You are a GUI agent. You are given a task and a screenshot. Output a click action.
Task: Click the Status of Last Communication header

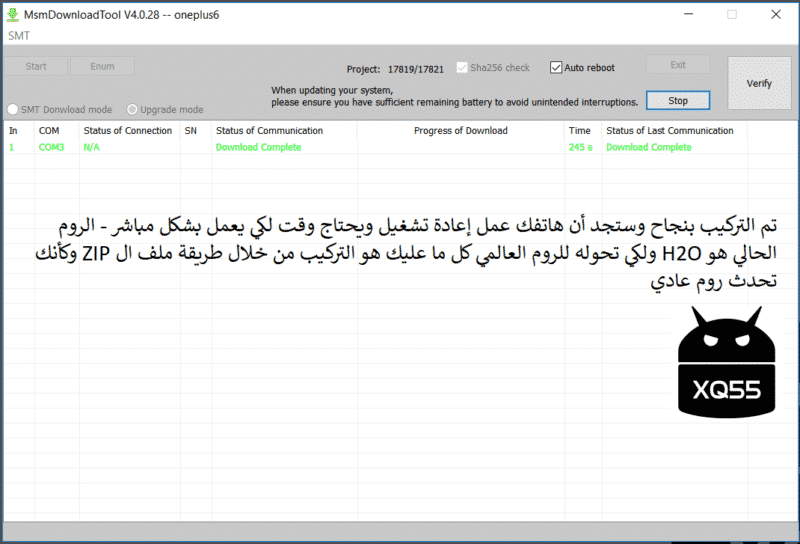click(x=669, y=131)
